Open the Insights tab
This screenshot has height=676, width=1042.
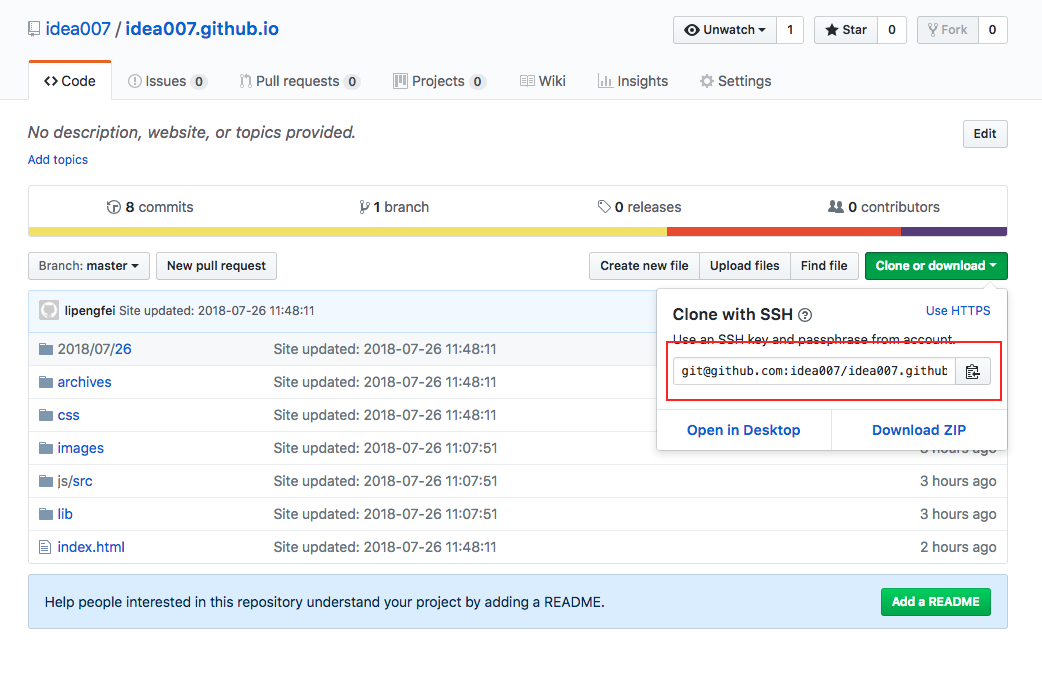coord(633,81)
